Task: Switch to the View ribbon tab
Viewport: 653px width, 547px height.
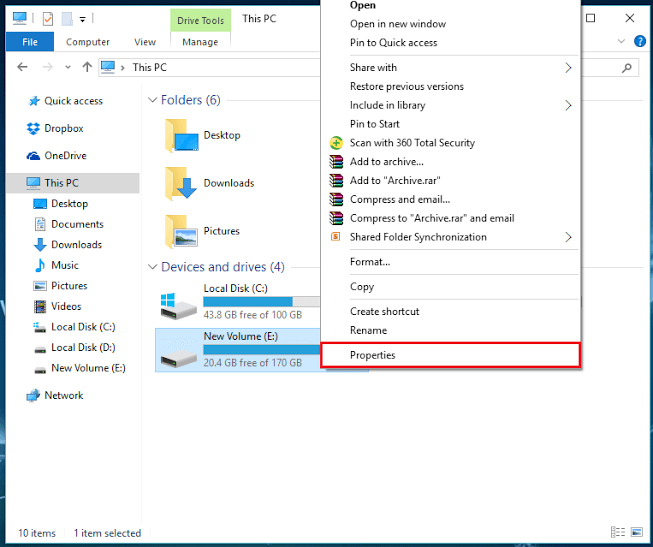Action: 145,42
